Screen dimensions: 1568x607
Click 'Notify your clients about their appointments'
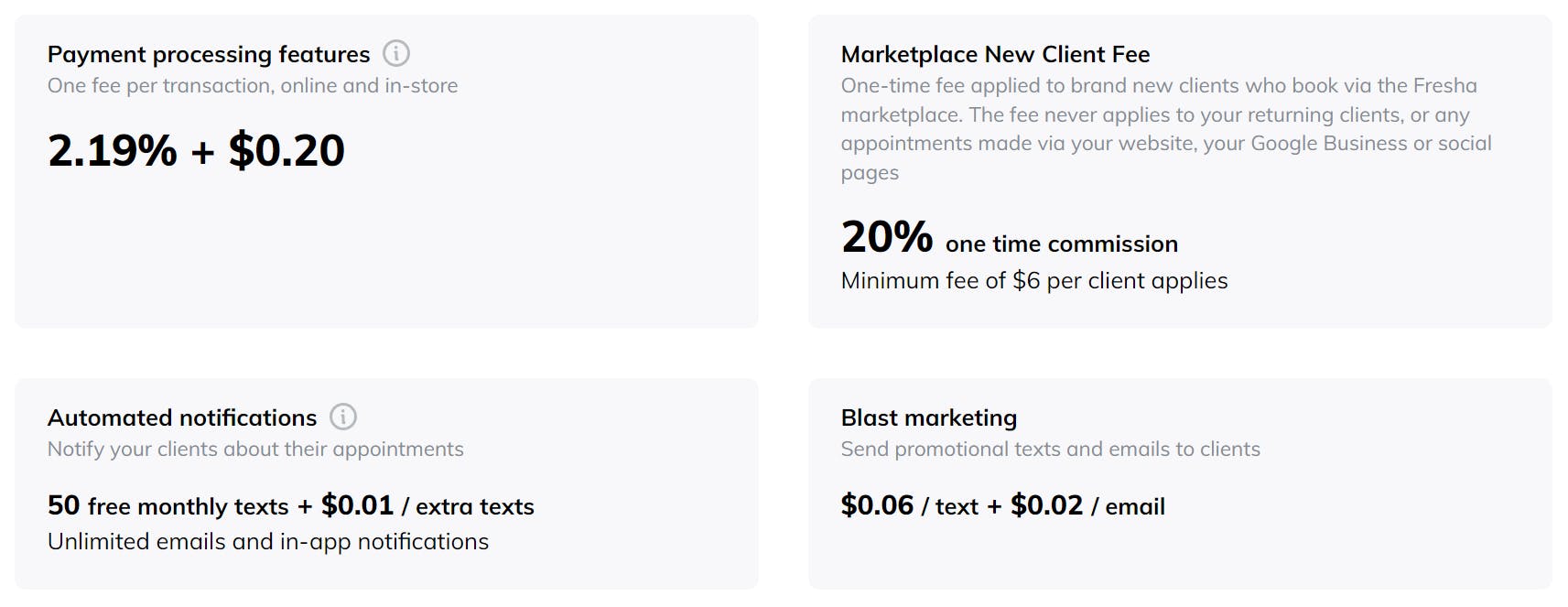pyautogui.click(x=255, y=450)
